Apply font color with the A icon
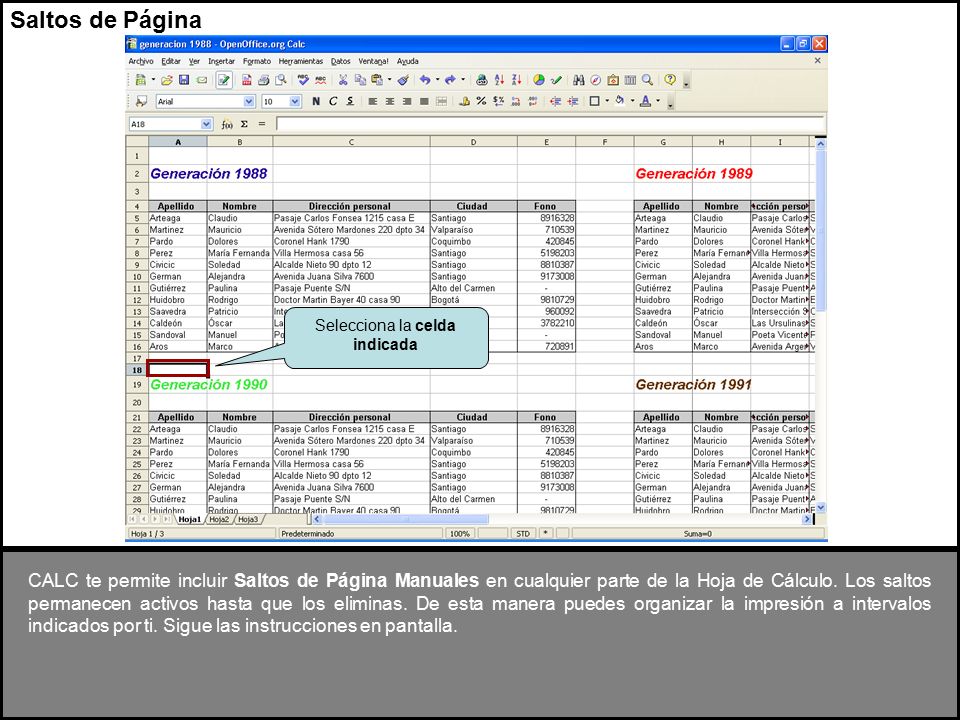This screenshot has height=720, width=960. [x=645, y=102]
